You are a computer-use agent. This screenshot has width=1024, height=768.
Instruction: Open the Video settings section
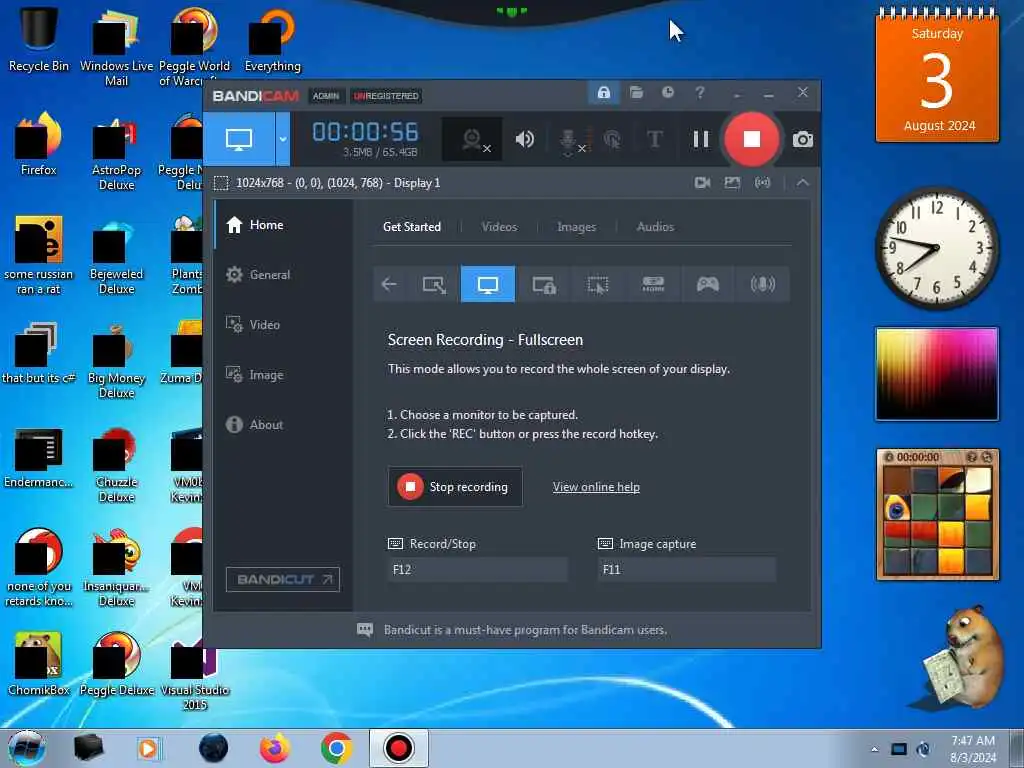(283, 325)
